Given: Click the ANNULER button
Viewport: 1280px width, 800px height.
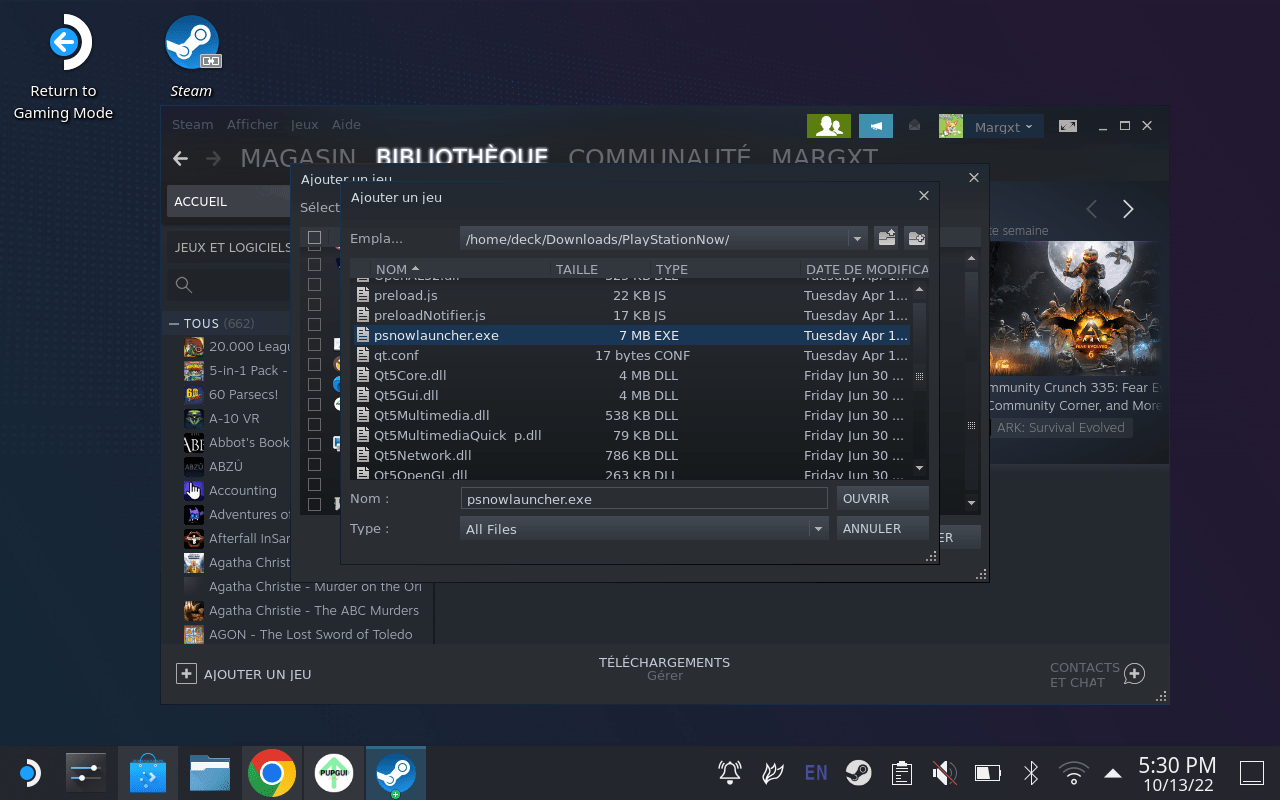Looking at the screenshot, I should [882, 528].
